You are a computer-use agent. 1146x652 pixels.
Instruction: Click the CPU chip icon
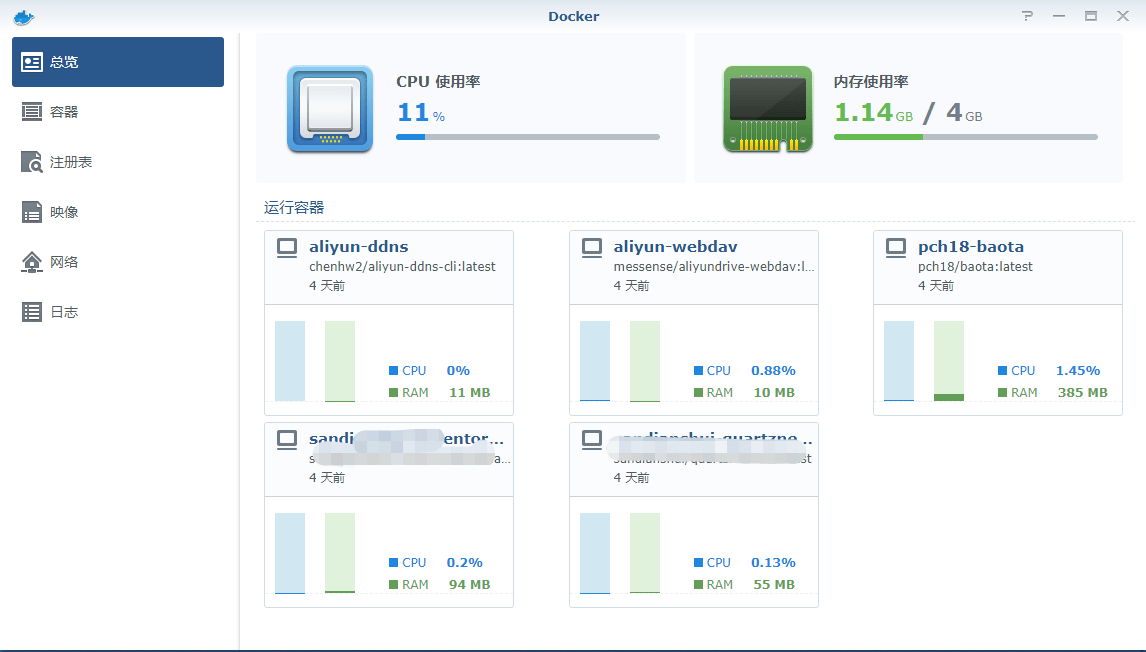(329, 109)
